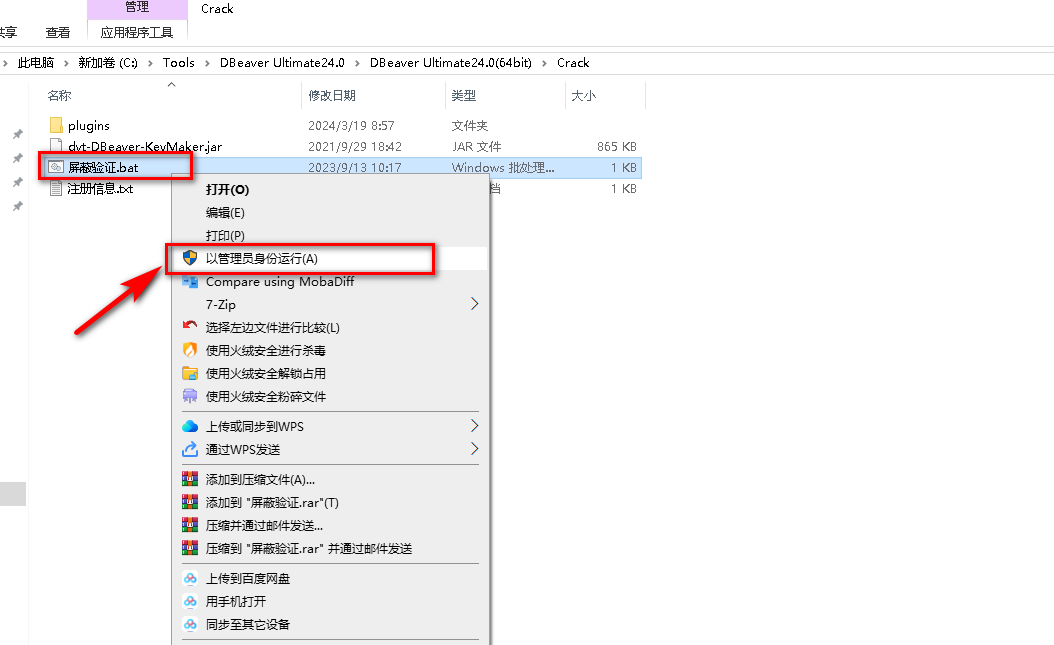This screenshot has height=645, width=1054.
Task: Click the dvt-DBeaver-KeyMaker.jar file icon
Action: pos(56,146)
